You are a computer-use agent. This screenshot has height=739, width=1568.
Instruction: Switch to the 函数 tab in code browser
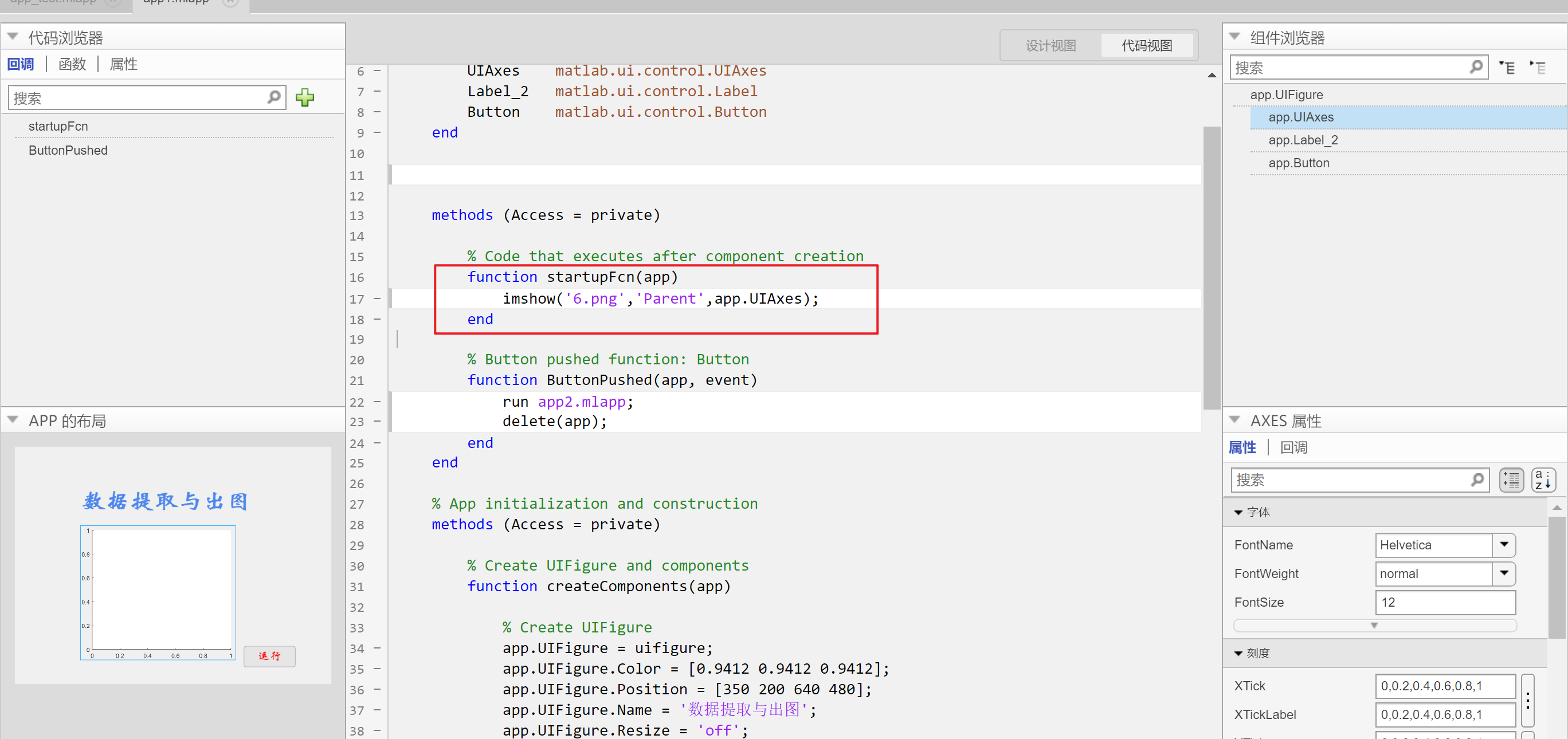(72, 65)
